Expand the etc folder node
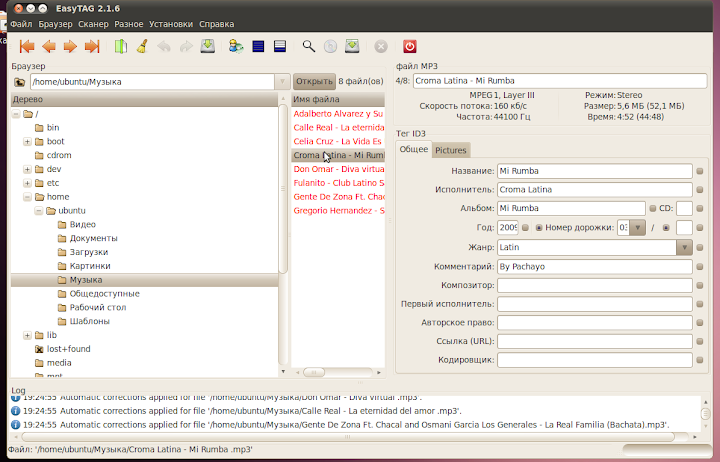Viewport: 720px width, 462px height. (x=28, y=183)
